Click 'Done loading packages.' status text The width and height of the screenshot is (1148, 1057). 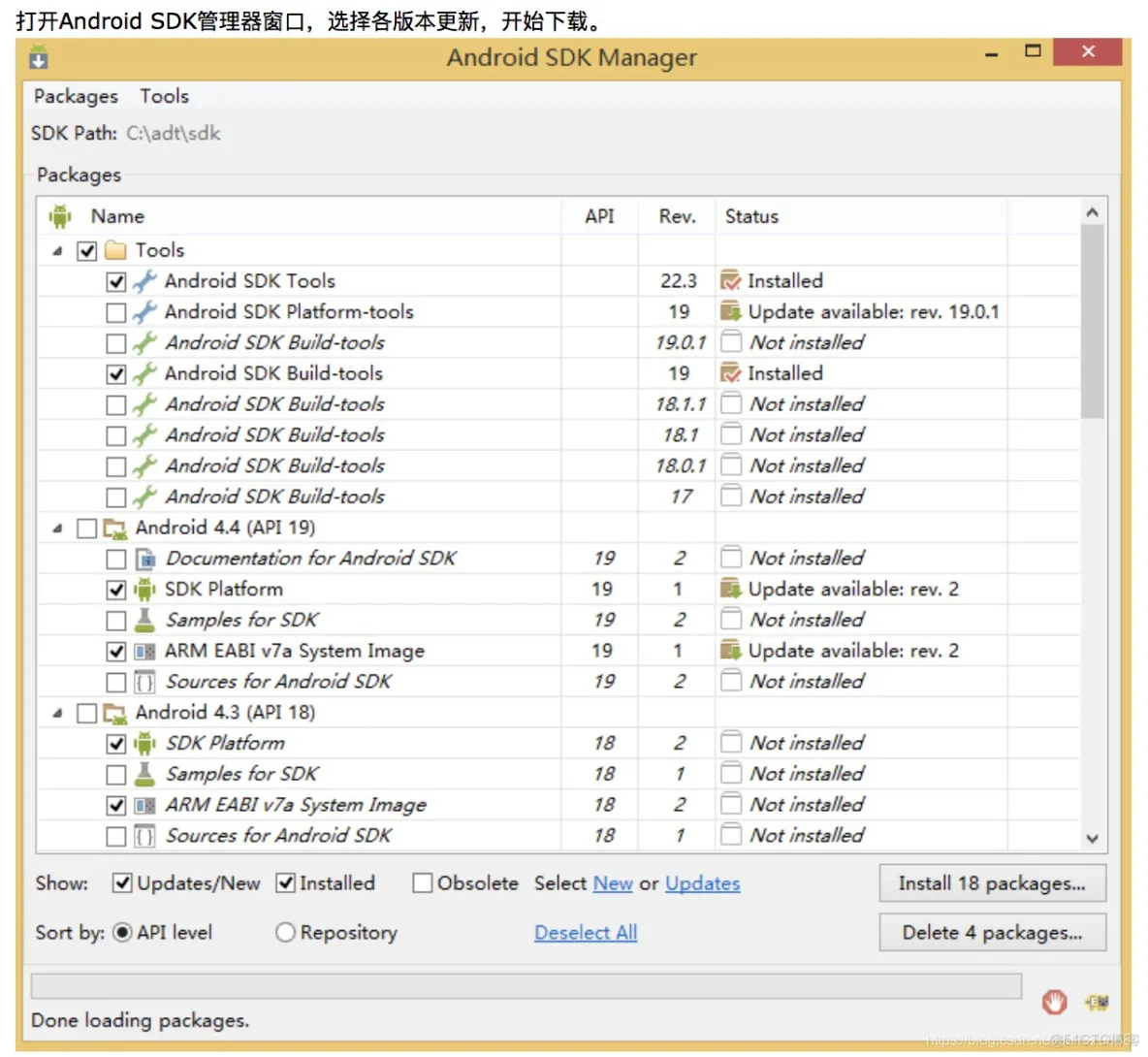point(140,1020)
